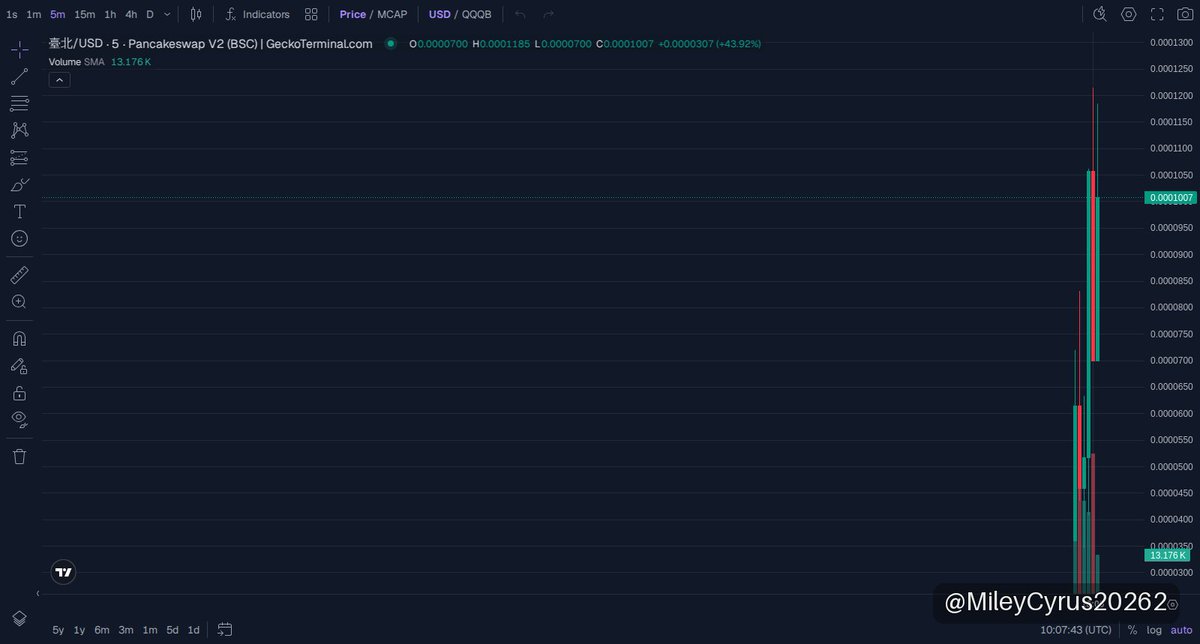
Task: Toggle auto scale
Action: coord(1181,630)
